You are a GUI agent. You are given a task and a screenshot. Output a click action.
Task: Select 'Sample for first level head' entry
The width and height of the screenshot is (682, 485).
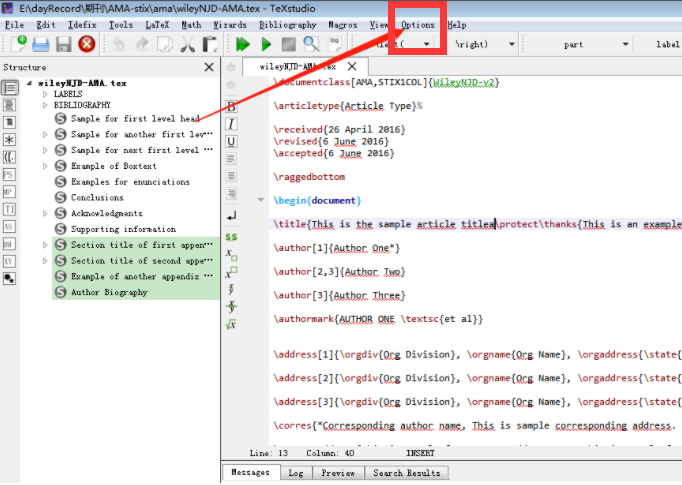point(135,119)
